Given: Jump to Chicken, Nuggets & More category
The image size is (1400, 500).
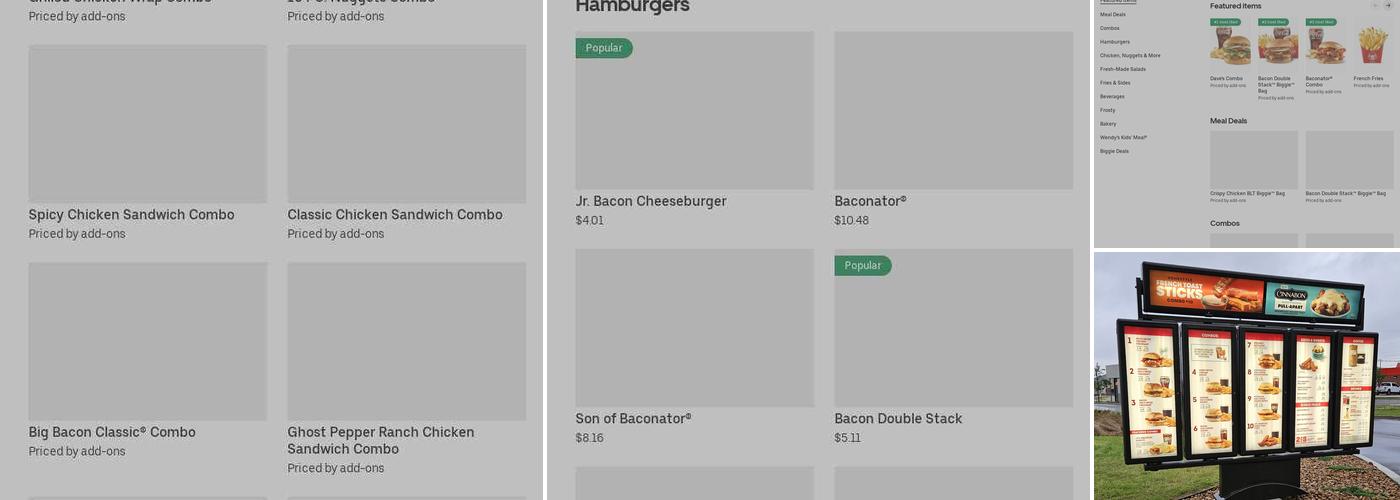Looking at the screenshot, I should [1130, 56].
